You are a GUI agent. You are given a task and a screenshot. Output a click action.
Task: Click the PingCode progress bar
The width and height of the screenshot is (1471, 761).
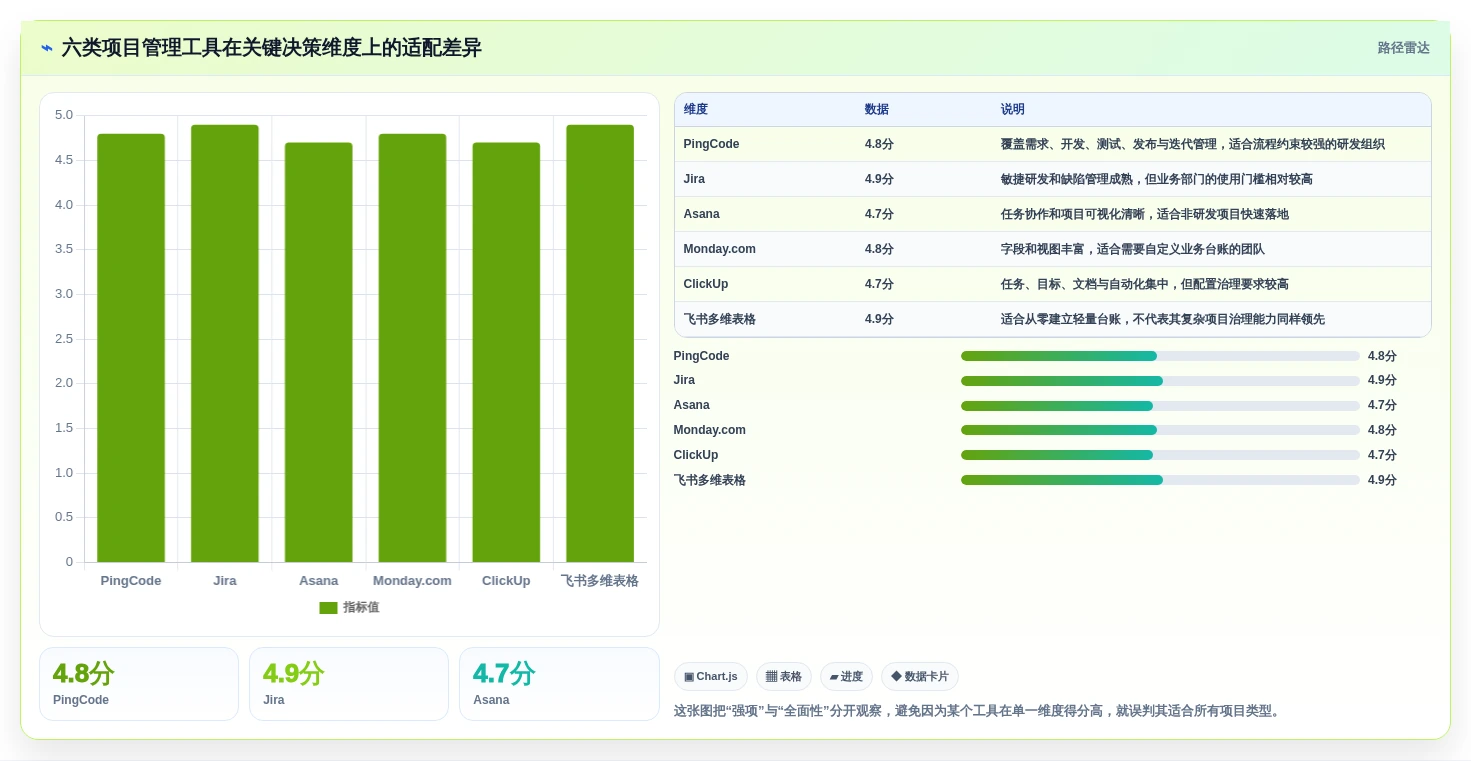(x=1160, y=356)
